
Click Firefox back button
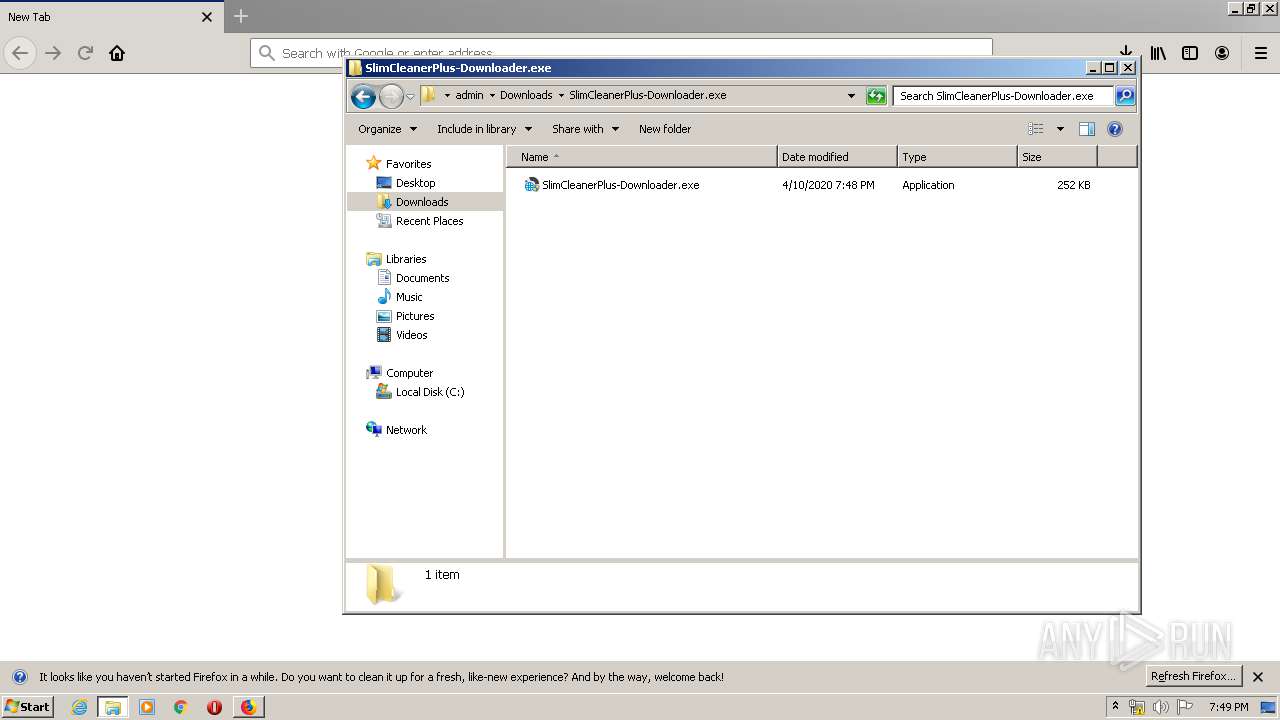pos(20,53)
